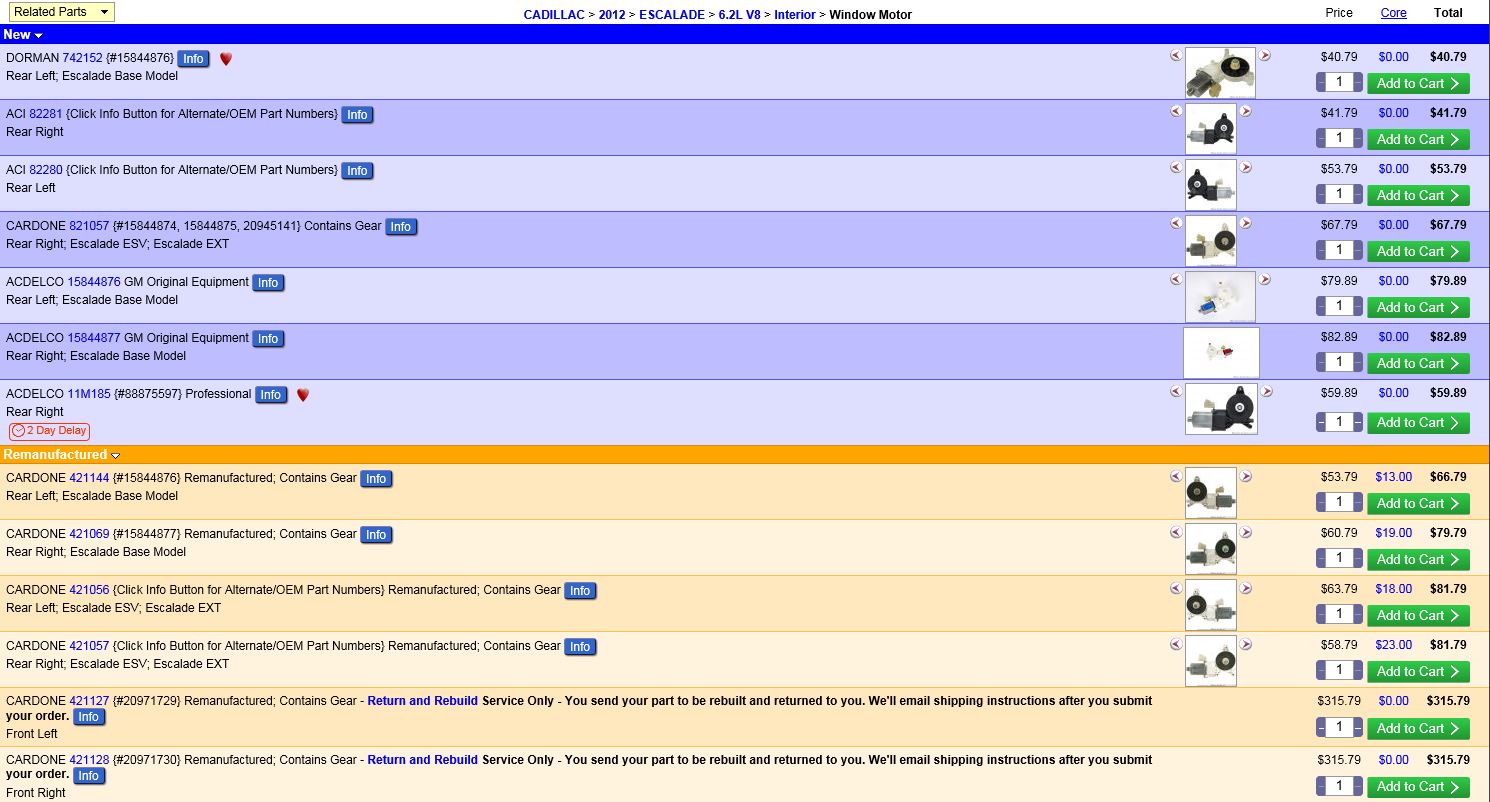Open part number 742152 link

pos(83,58)
